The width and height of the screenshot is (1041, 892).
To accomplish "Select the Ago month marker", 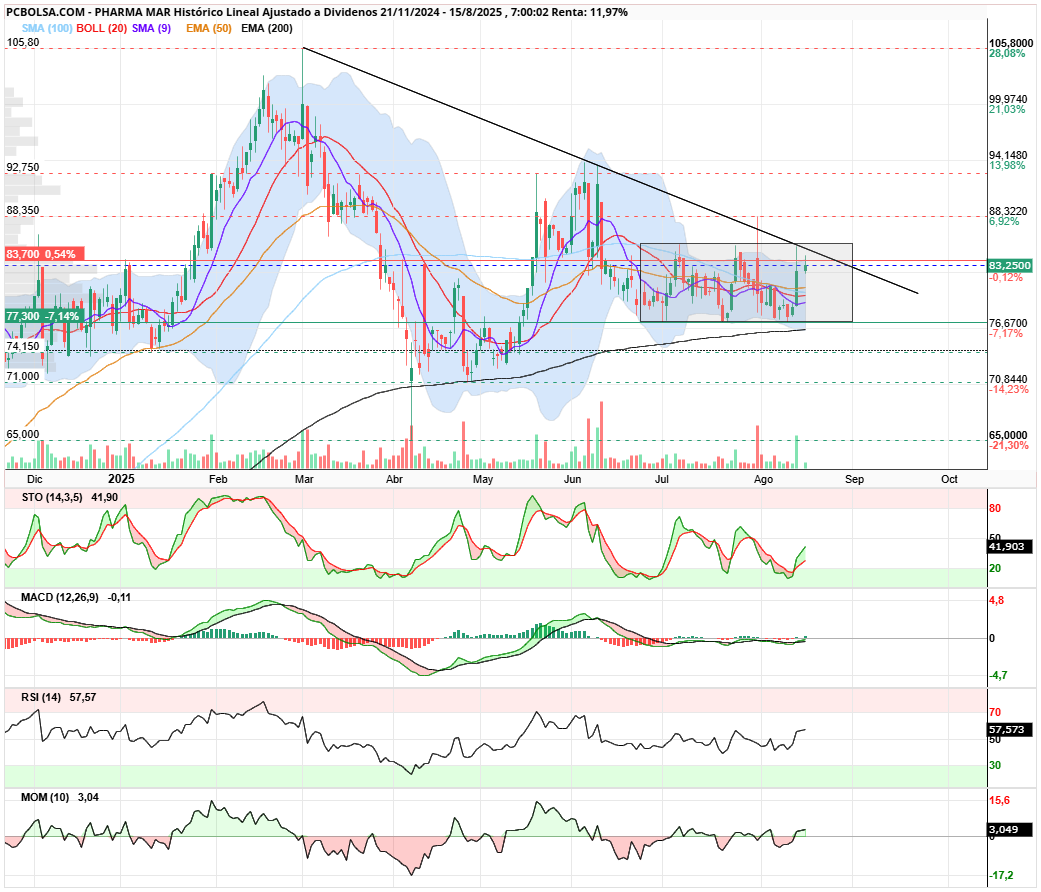I will pyautogui.click(x=763, y=479).
